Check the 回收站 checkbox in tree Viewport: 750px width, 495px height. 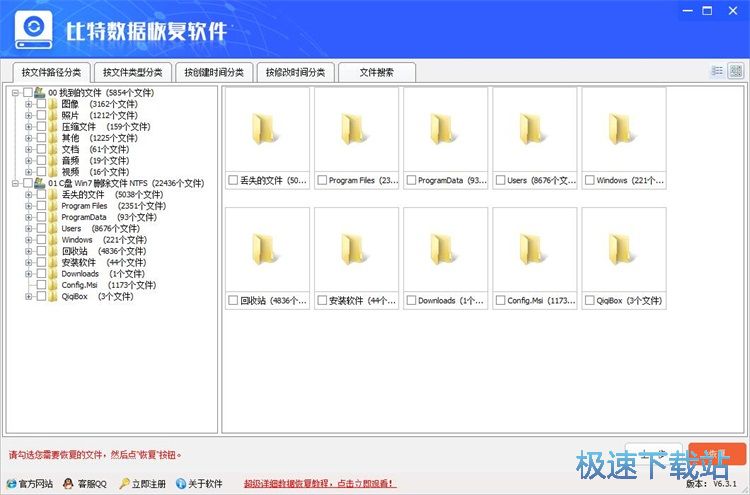[41, 251]
